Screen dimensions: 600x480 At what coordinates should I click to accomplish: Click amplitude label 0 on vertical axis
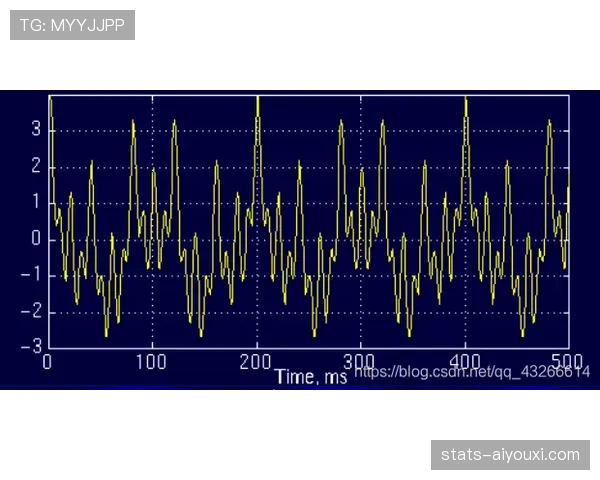coord(36,239)
